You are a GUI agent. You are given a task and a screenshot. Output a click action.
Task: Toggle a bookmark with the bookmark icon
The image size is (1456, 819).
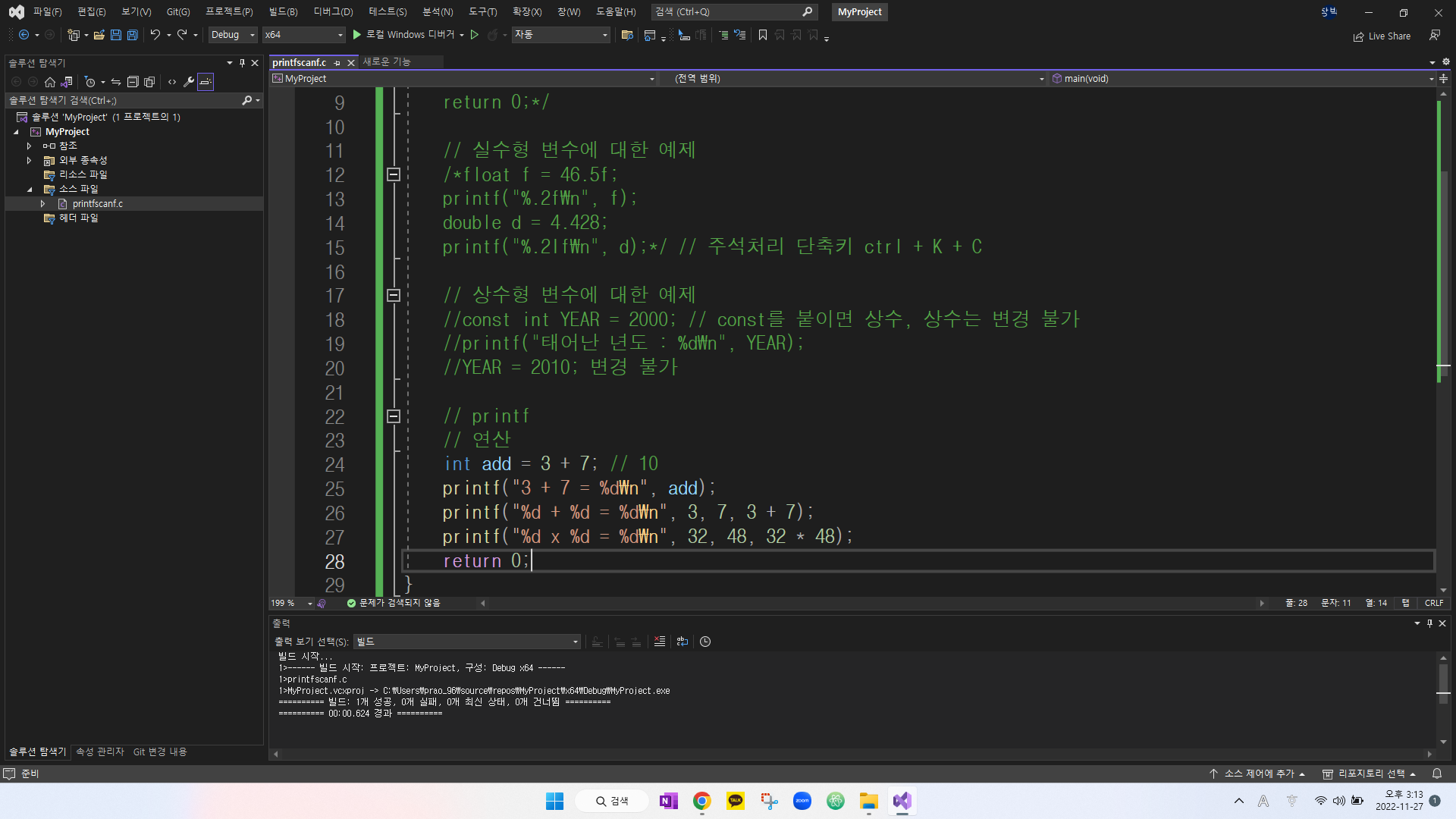click(x=763, y=35)
